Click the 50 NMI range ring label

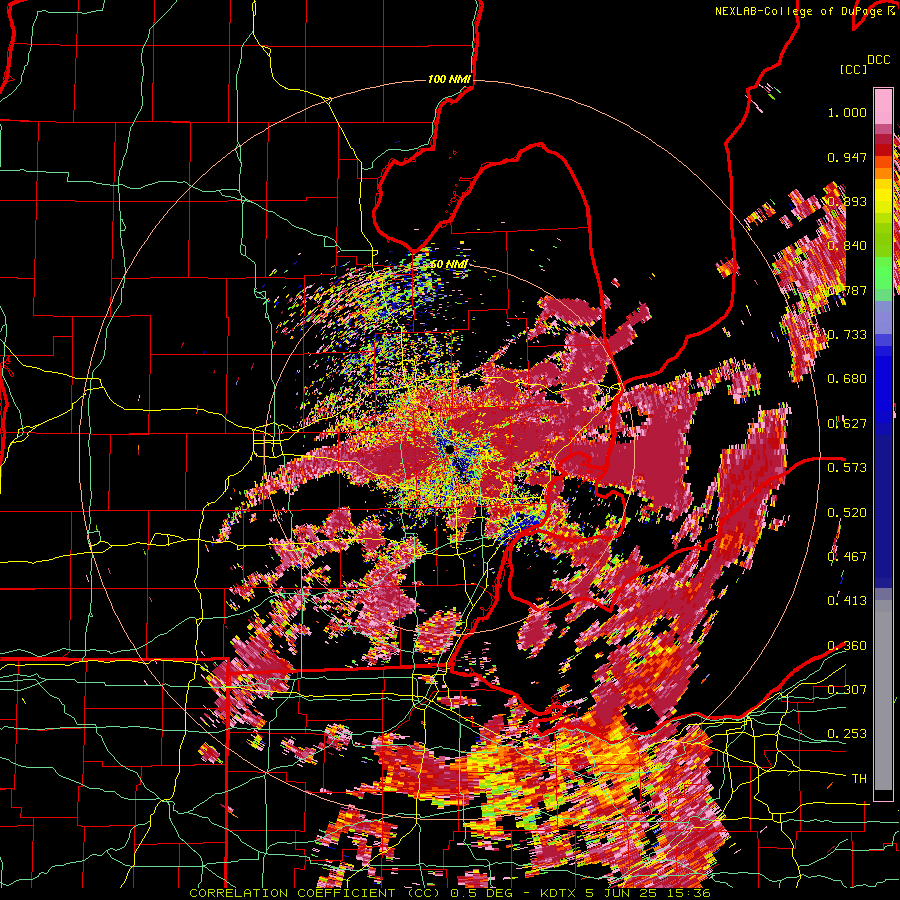click(448, 265)
